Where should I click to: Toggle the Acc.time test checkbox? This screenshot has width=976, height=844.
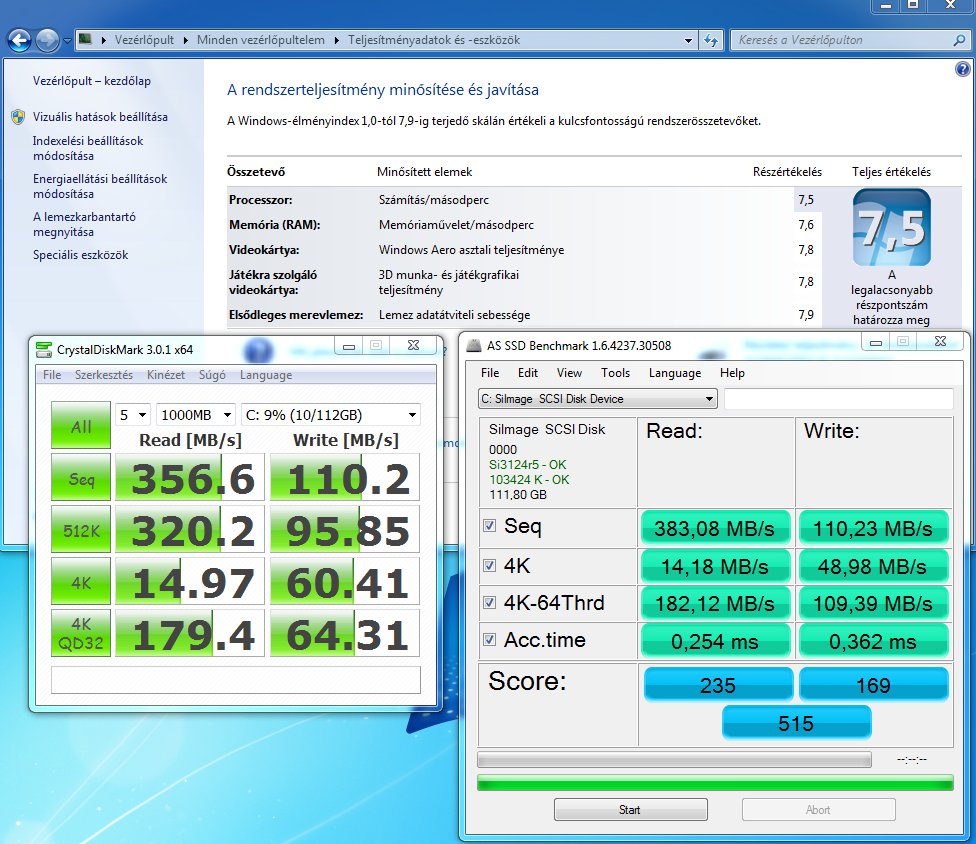(x=489, y=639)
